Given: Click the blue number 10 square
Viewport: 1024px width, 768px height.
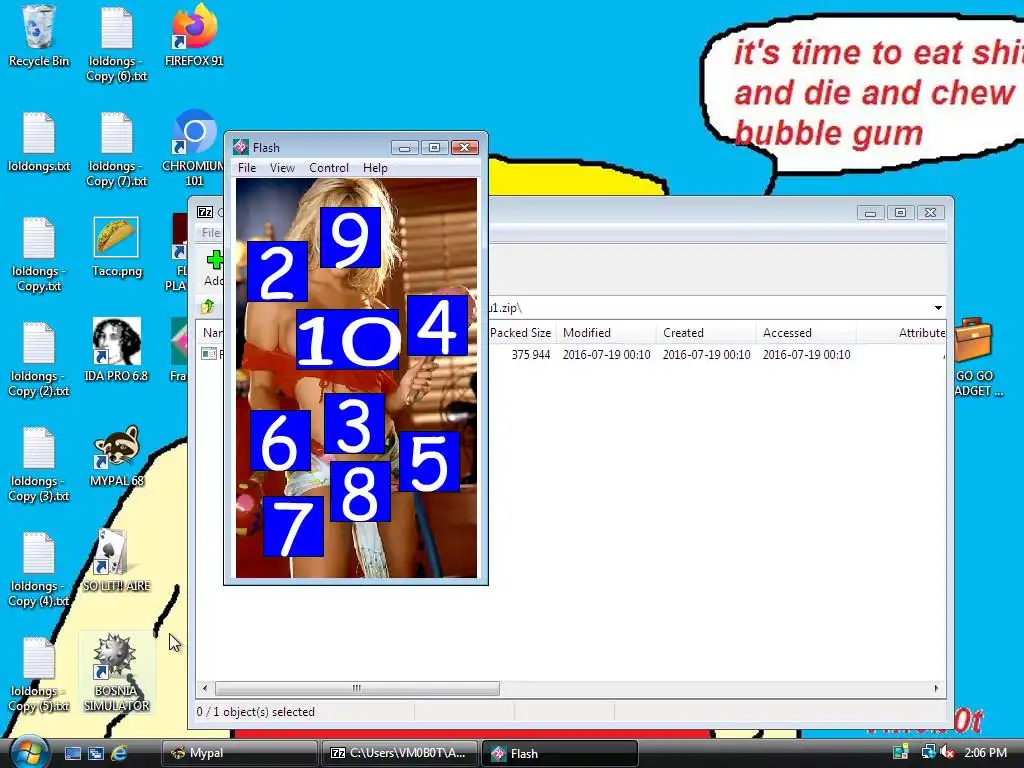Looking at the screenshot, I should (347, 339).
